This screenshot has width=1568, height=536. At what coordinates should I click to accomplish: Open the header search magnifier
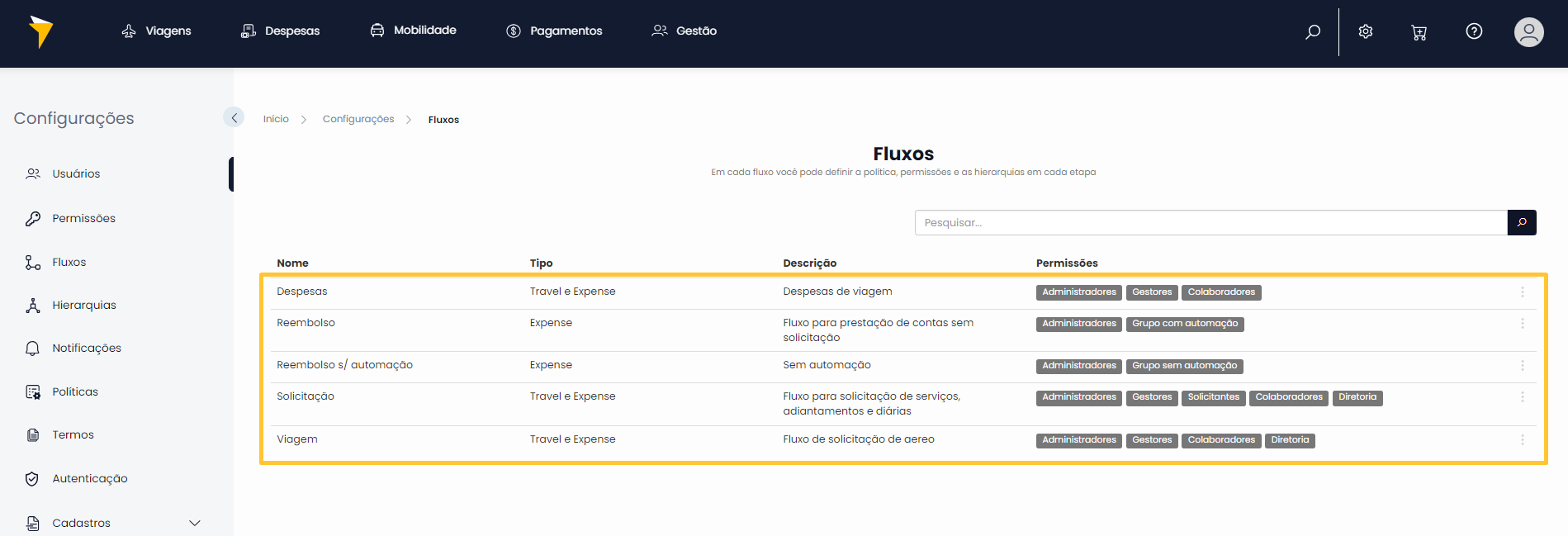(1313, 31)
